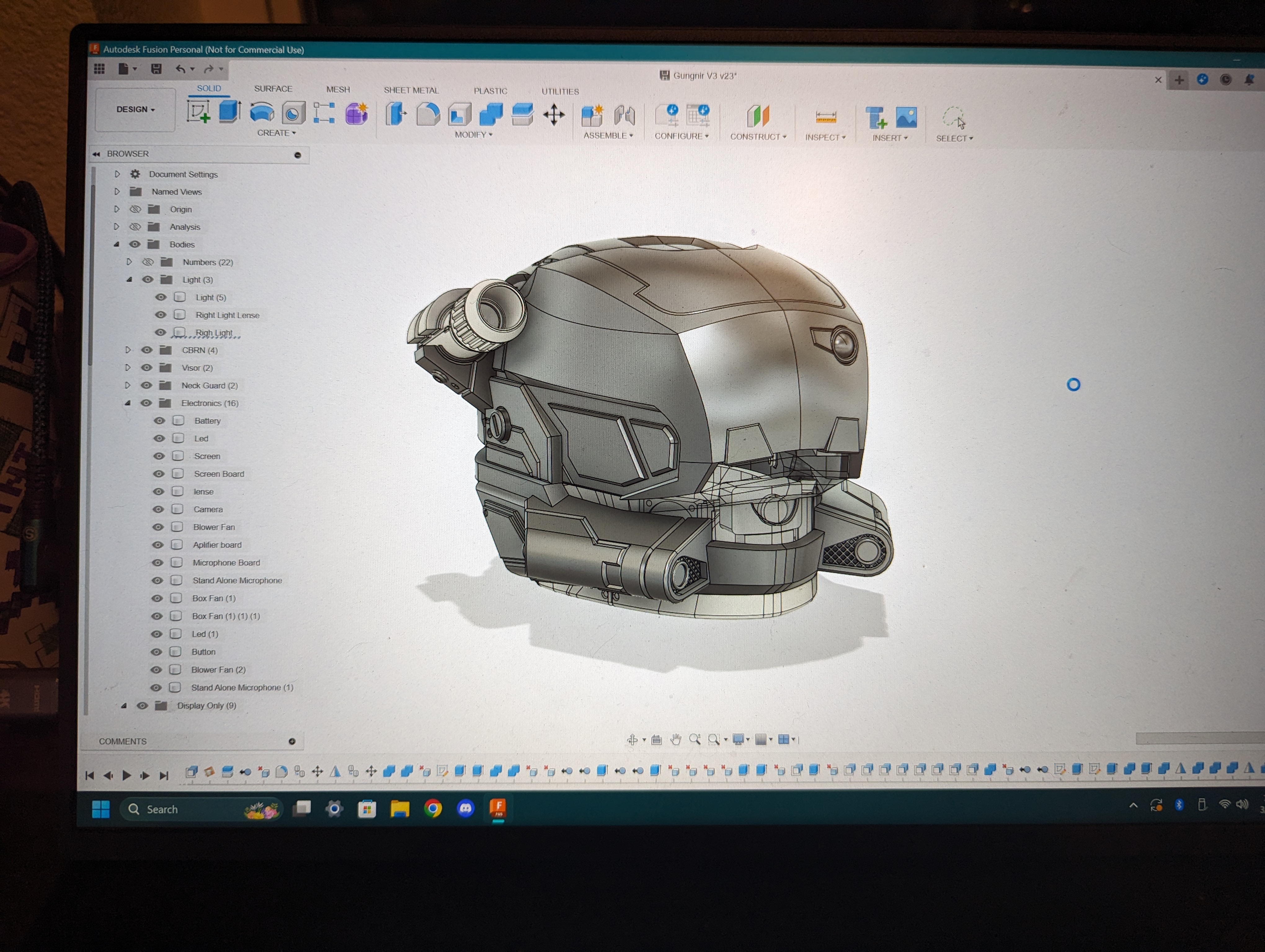Hide the Battery body with eye icon
This screenshot has width=1265, height=952.
coord(160,421)
